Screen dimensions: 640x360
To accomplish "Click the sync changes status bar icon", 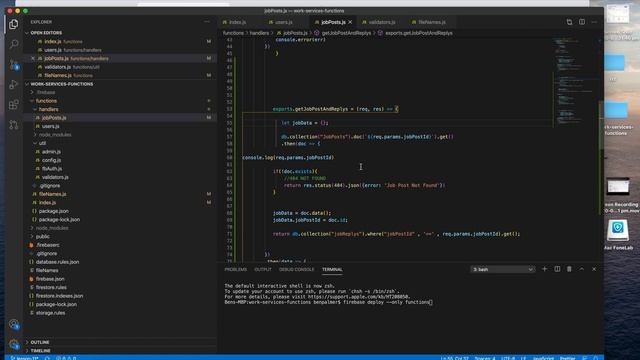I will click(47, 358).
